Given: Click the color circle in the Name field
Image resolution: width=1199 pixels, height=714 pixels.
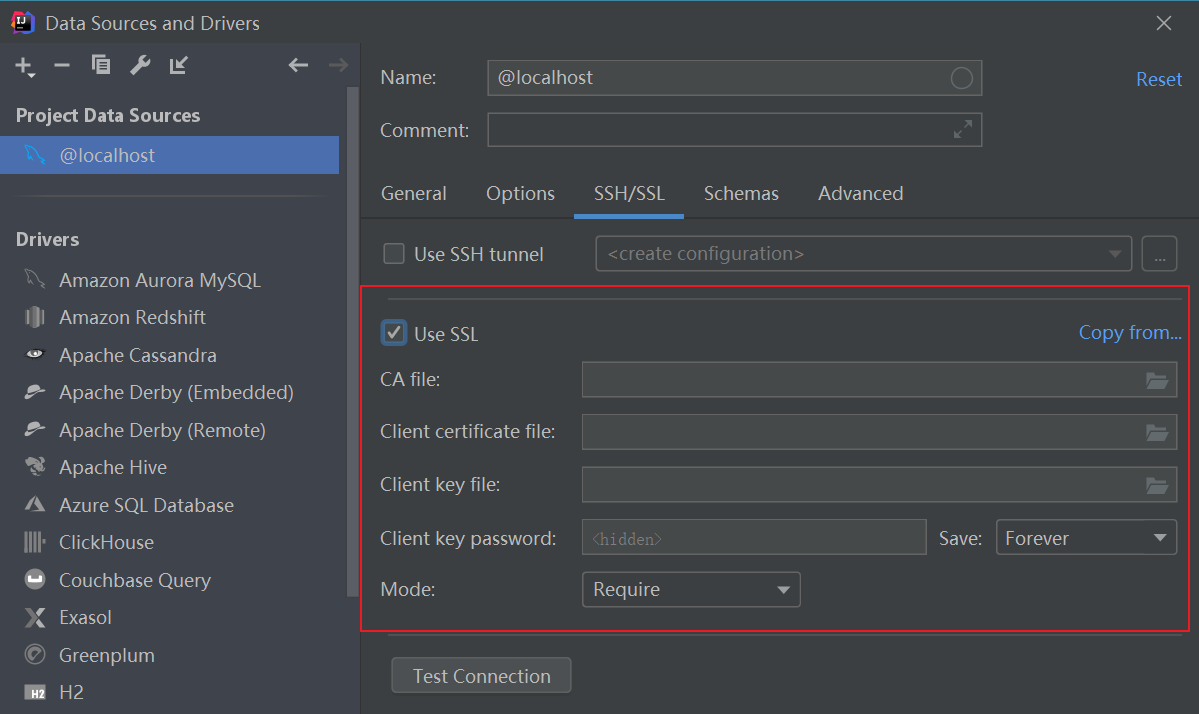Looking at the screenshot, I should (961, 78).
